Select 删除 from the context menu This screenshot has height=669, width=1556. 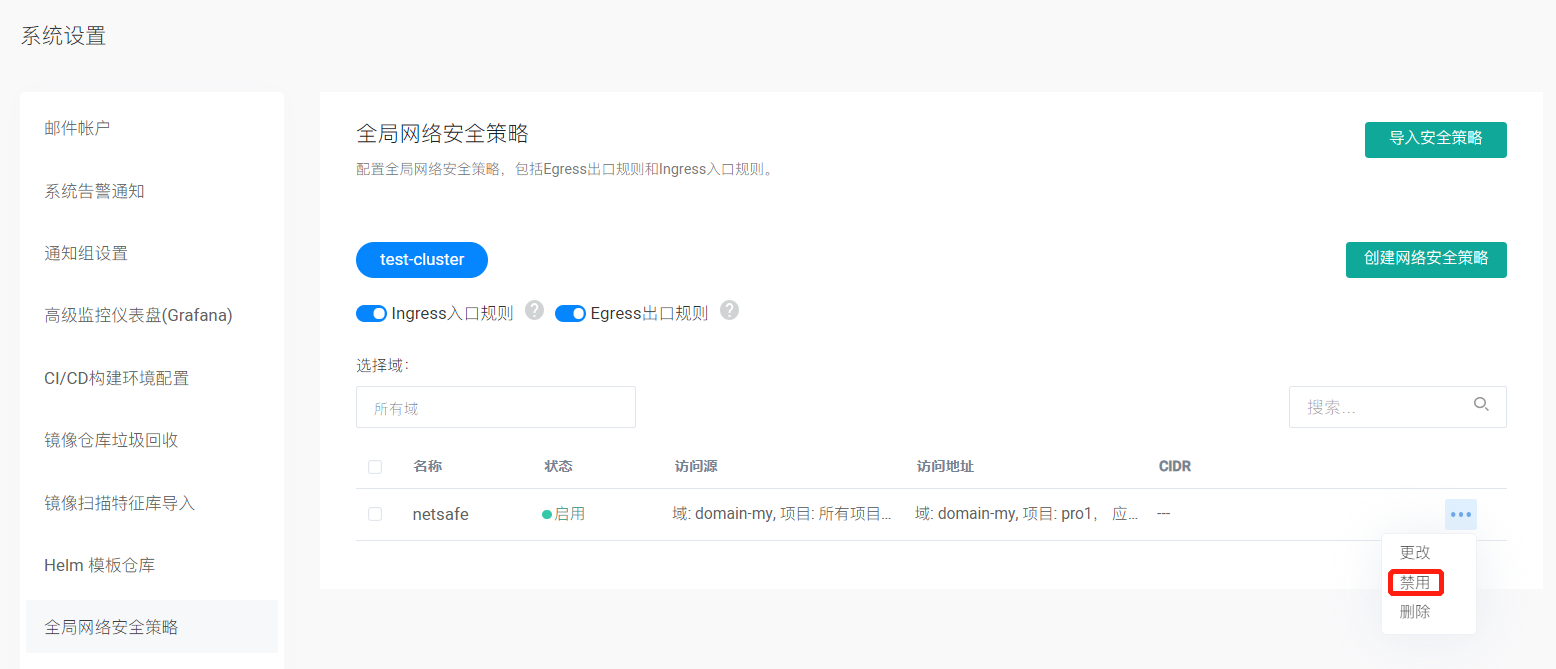click(x=1415, y=612)
